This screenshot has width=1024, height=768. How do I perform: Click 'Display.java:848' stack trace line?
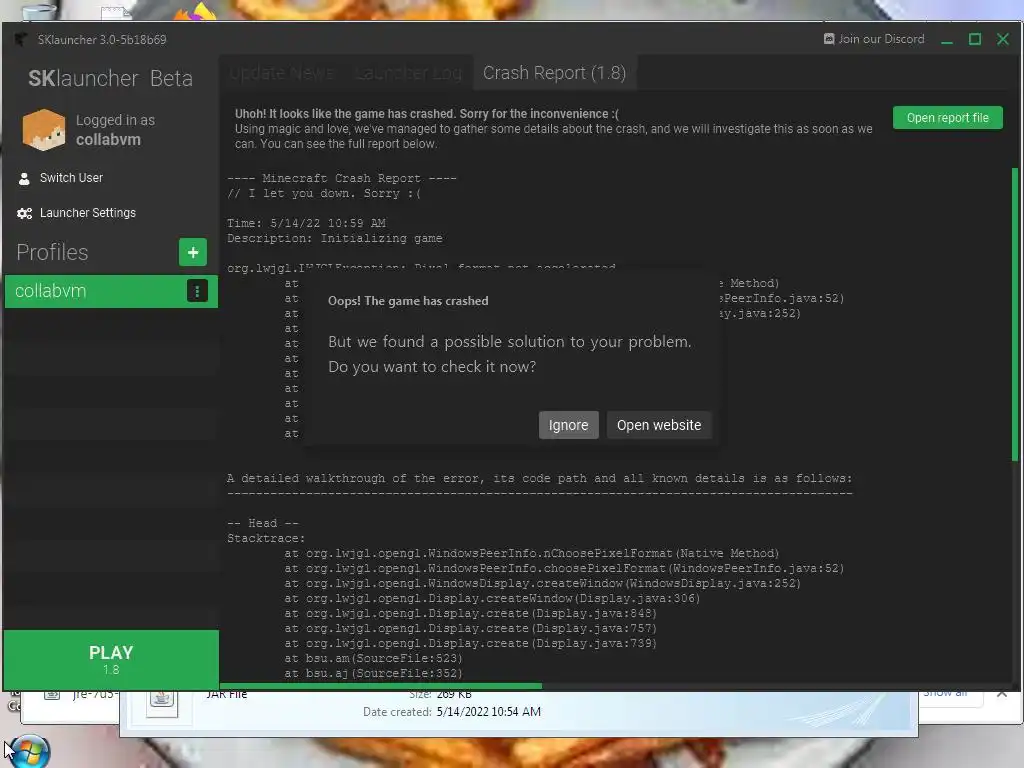[470, 613]
